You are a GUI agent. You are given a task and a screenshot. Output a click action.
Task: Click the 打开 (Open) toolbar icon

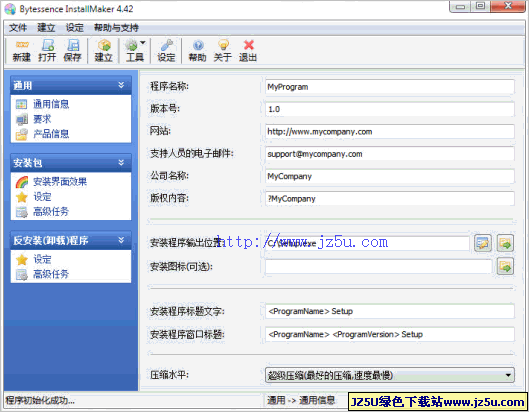point(47,51)
